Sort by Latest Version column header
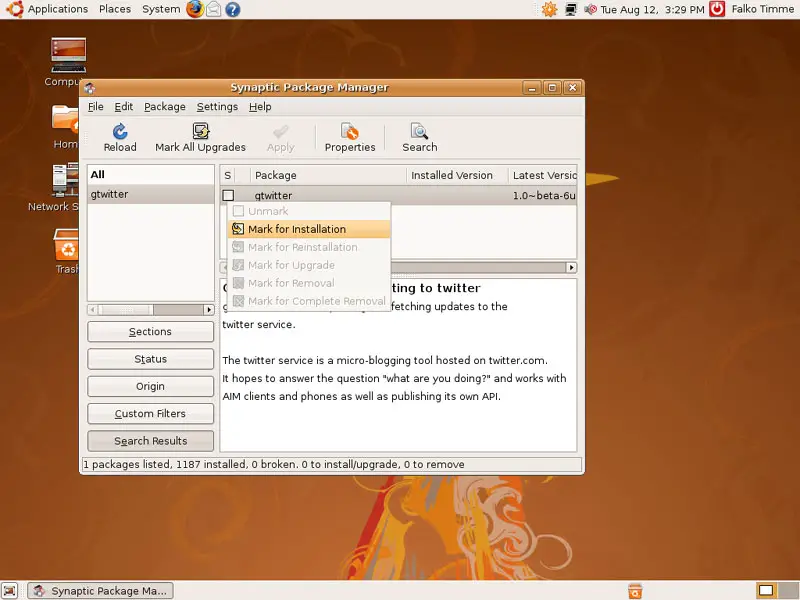 pos(543,175)
